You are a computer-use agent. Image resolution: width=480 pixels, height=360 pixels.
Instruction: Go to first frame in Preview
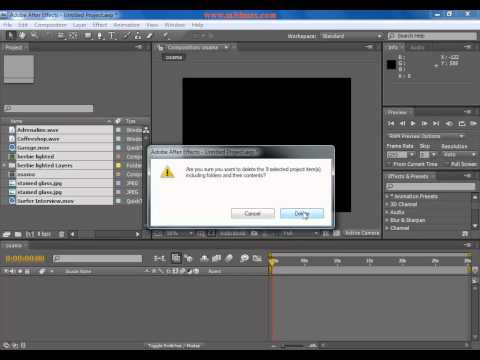(x=391, y=124)
